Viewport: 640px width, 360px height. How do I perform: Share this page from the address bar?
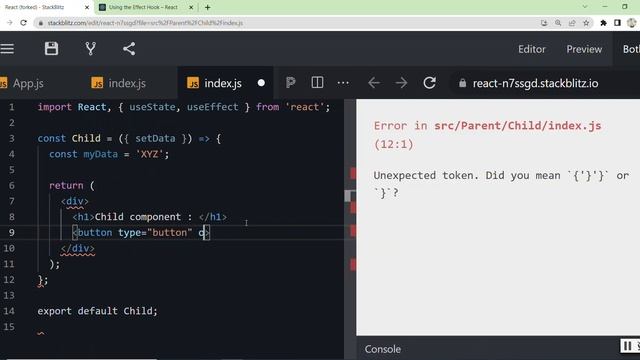(x=572, y=23)
